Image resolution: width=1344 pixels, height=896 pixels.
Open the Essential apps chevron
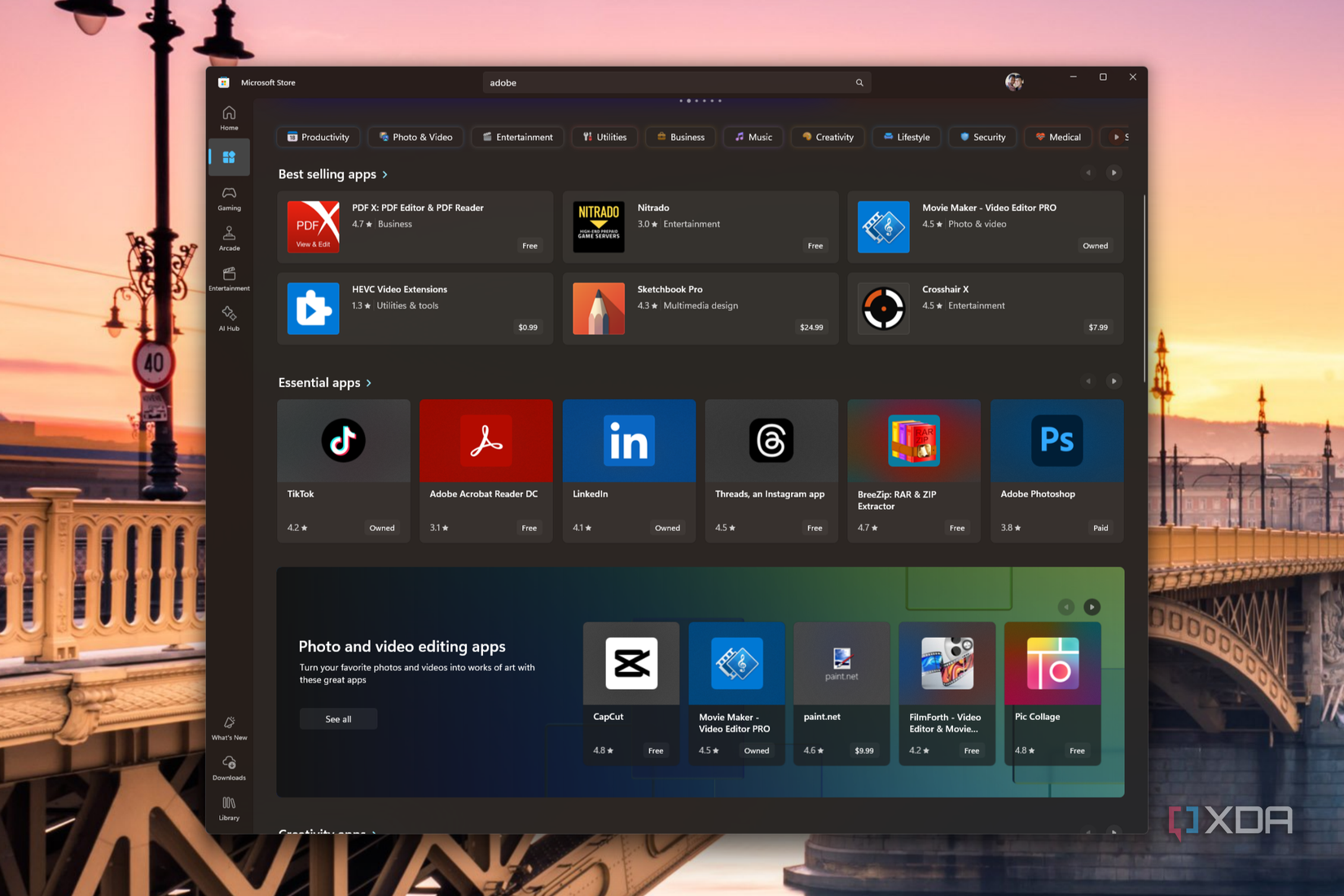pos(368,382)
